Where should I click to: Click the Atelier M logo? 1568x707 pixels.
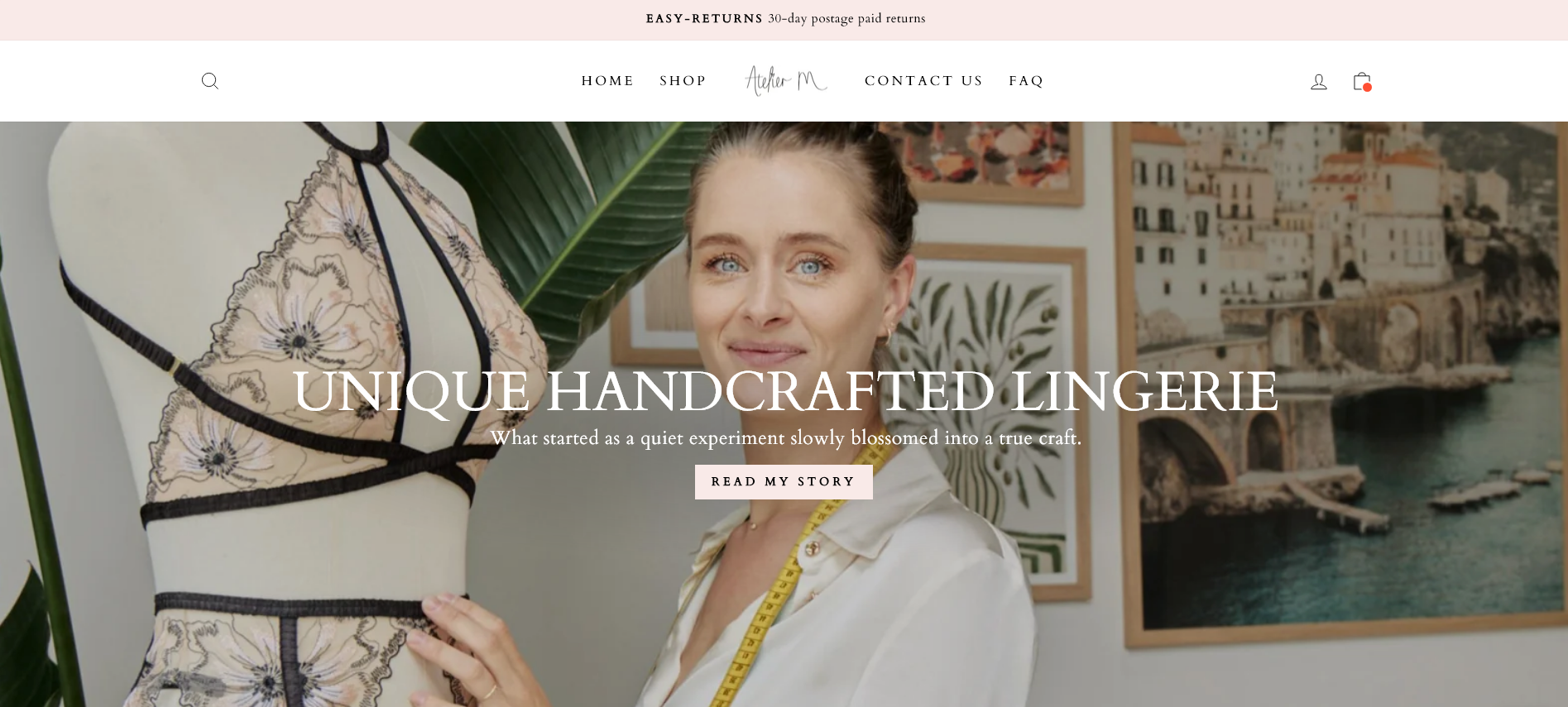(786, 80)
